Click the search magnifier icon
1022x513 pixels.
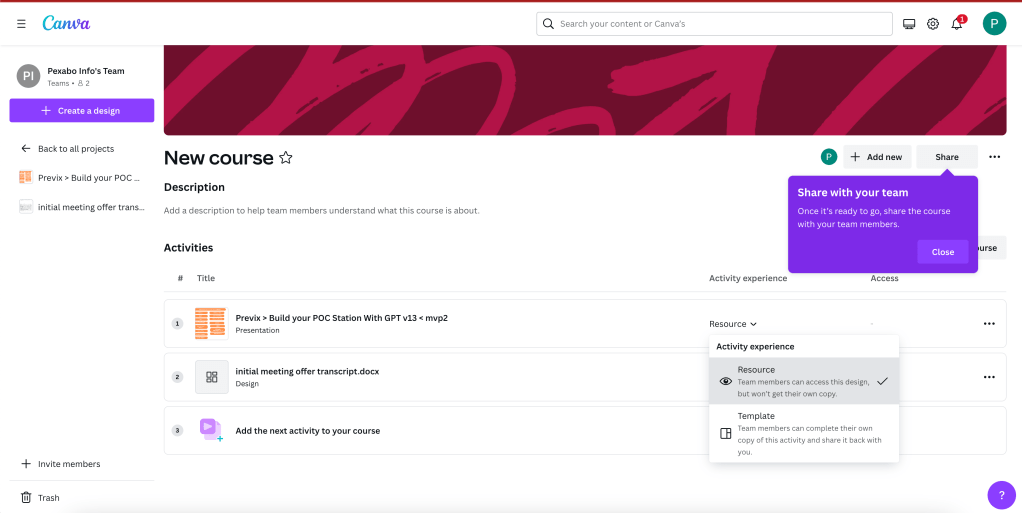click(x=549, y=24)
